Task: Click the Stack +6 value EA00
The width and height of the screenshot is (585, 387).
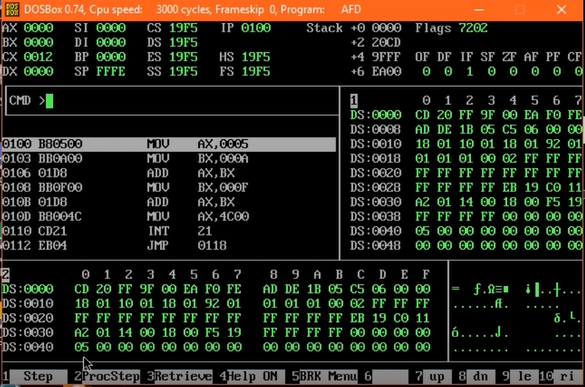Action: point(386,71)
